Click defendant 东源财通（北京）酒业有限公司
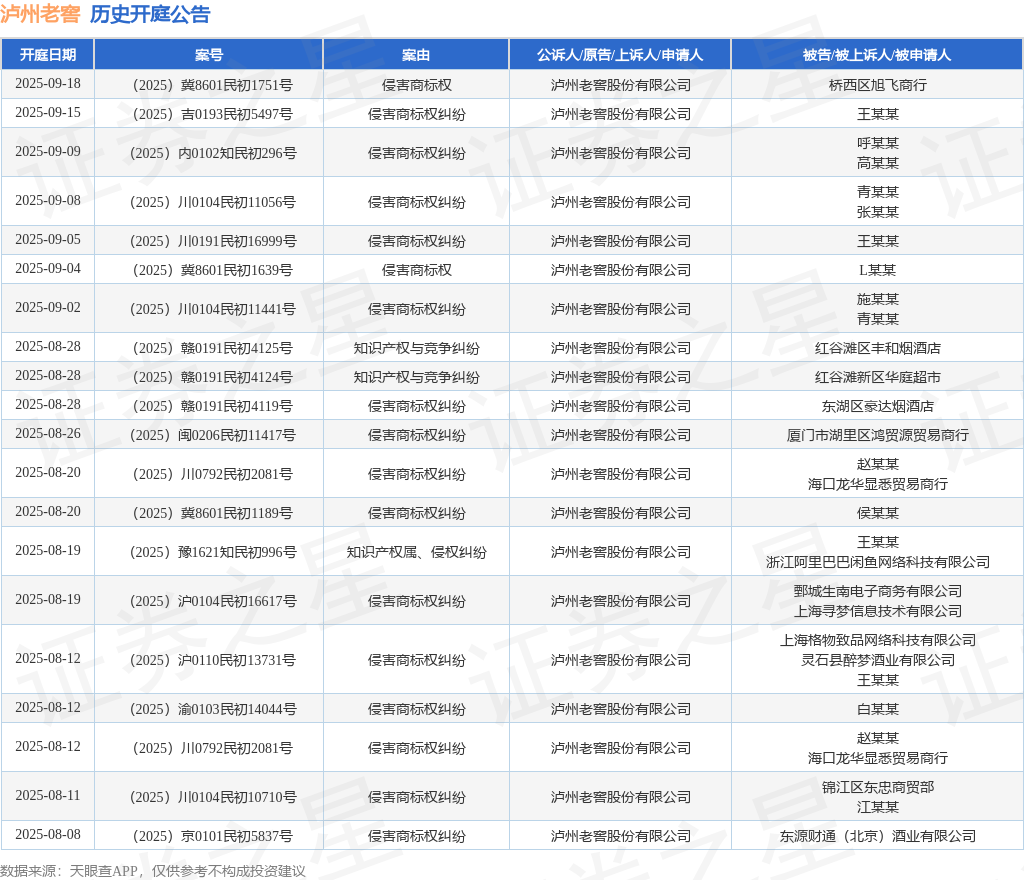This screenshot has height=880, width=1024. (x=877, y=836)
